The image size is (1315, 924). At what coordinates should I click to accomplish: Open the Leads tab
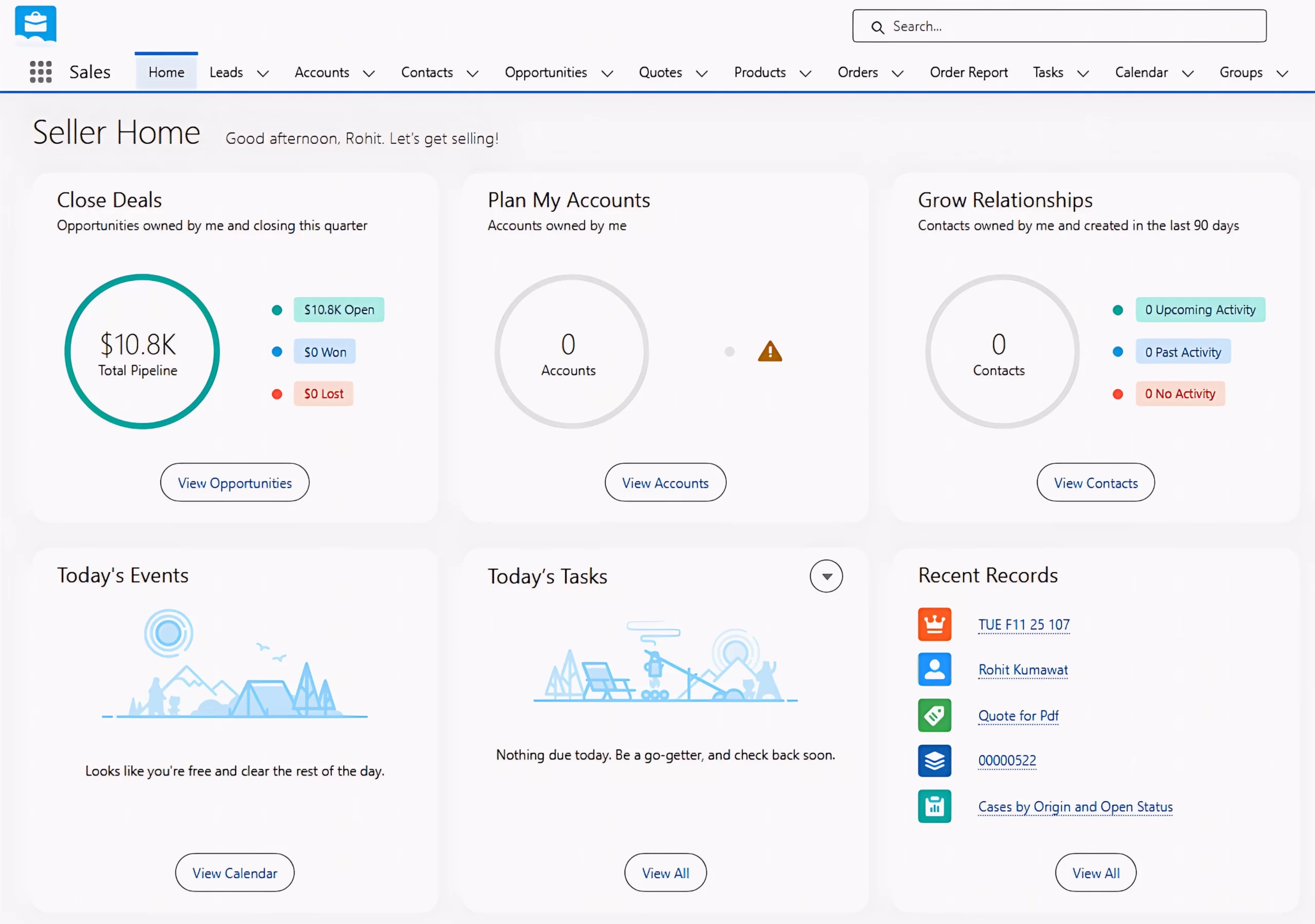(226, 72)
